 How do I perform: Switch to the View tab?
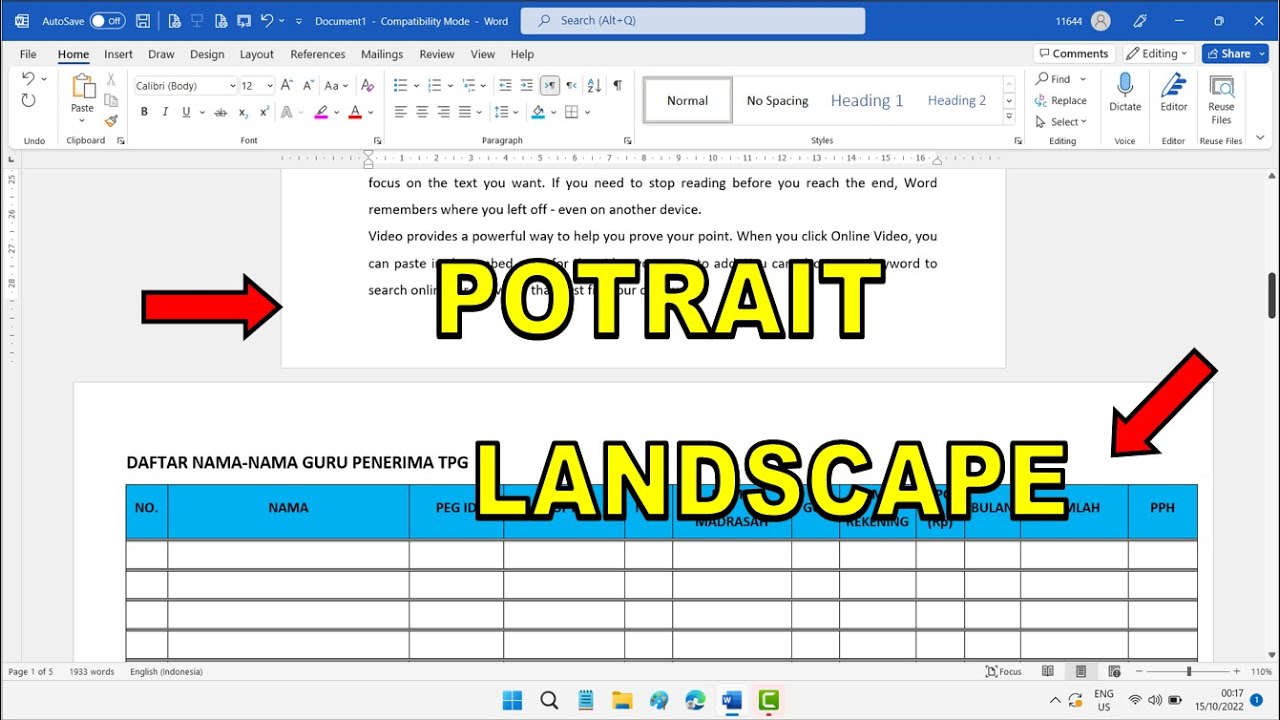(483, 54)
